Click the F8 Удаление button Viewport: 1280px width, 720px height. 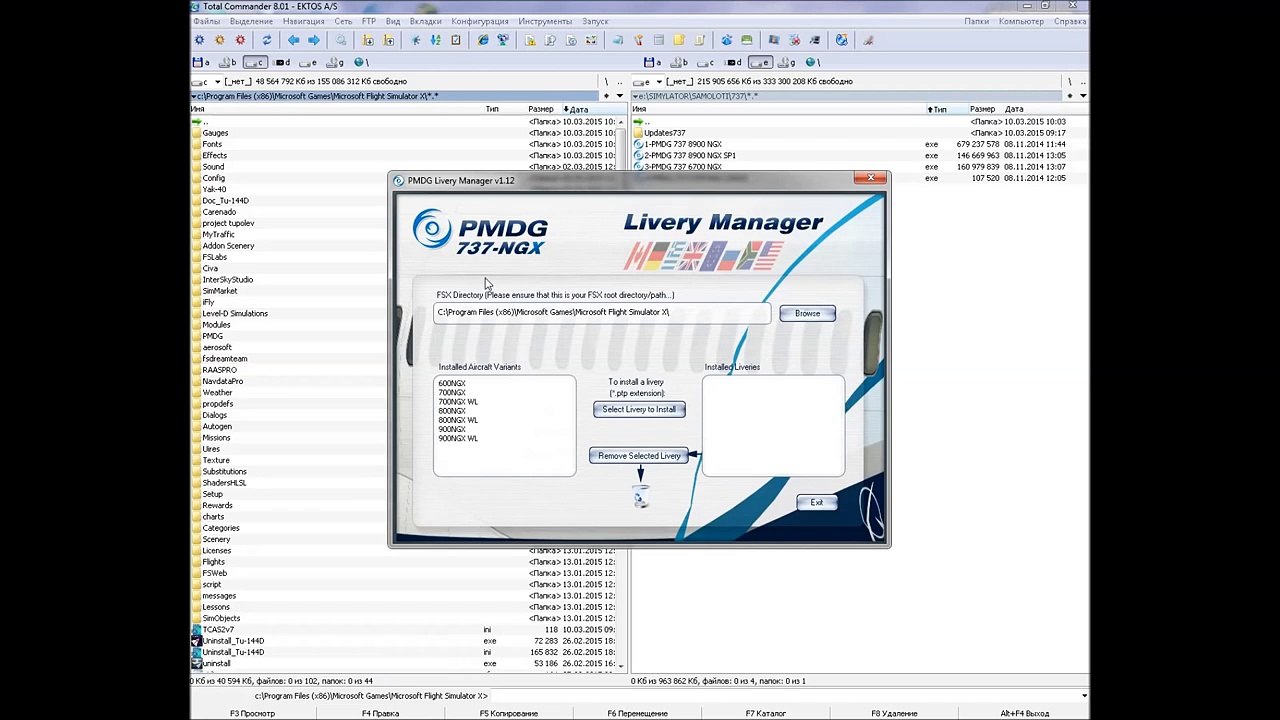point(894,713)
